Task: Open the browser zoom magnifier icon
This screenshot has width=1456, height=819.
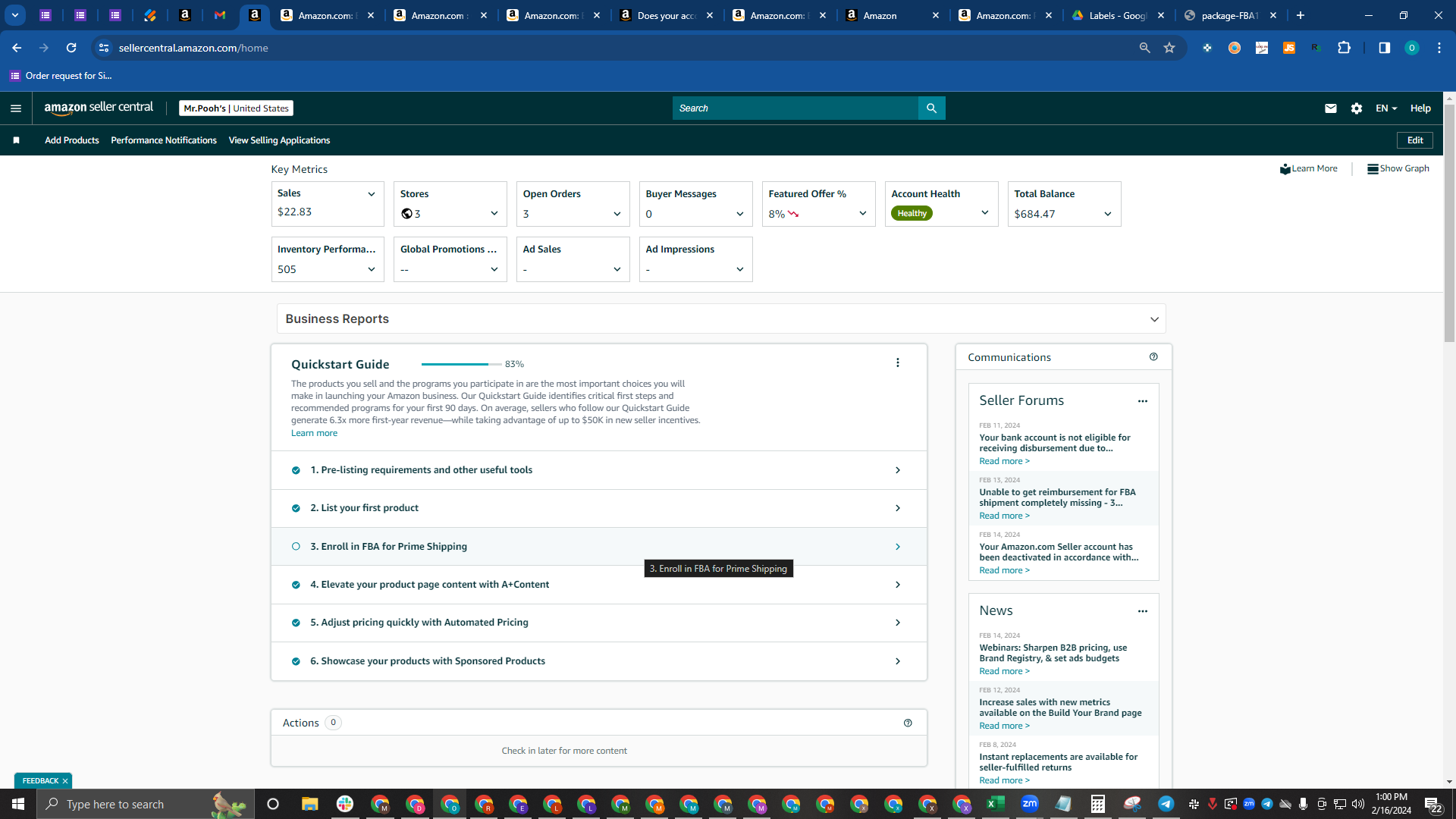Action: coord(1144,48)
